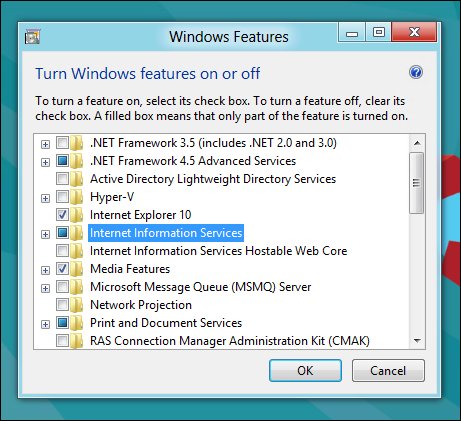Expand the .NET Framework 4.5 Advanced Services node
Image resolution: width=461 pixels, height=421 pixels.
click(x=45, y=162)
